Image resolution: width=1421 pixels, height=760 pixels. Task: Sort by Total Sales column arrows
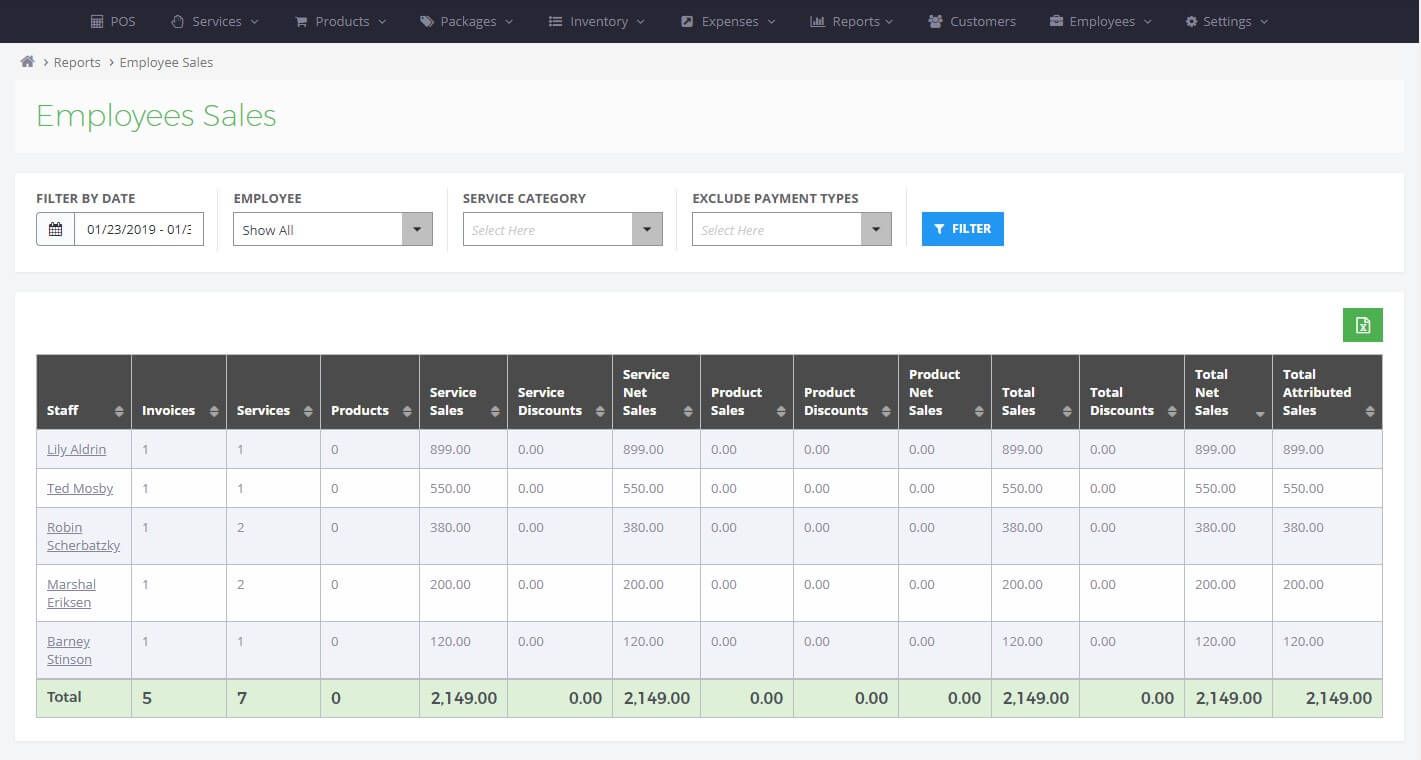coord(1067,411)
